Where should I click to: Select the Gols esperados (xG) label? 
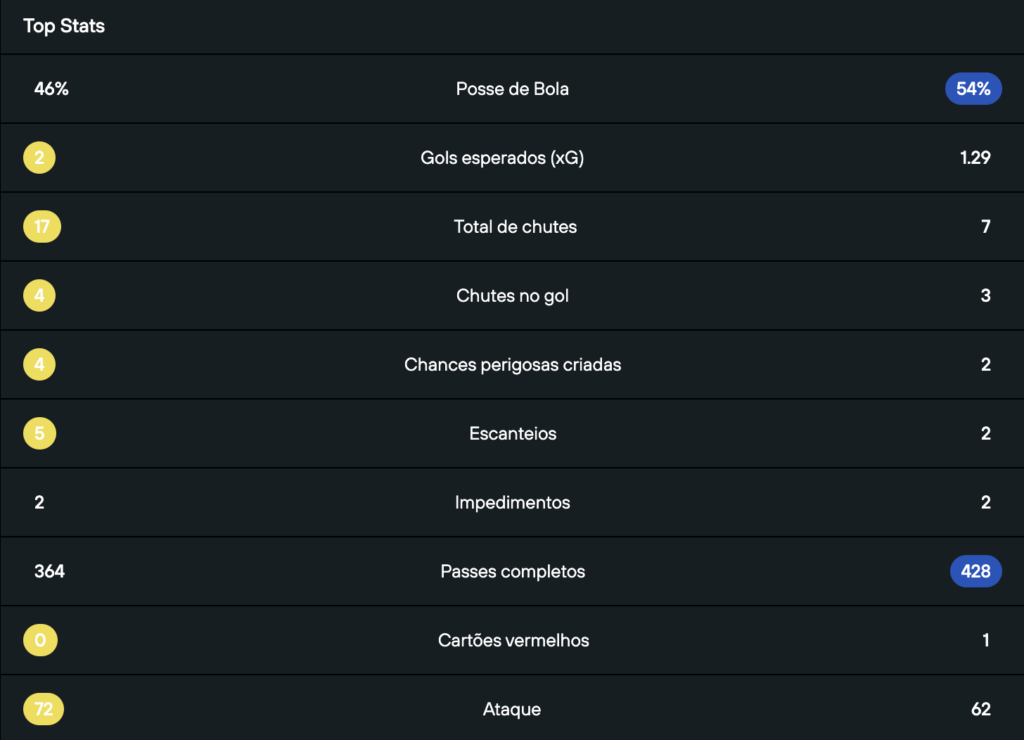tap(502, 158)
